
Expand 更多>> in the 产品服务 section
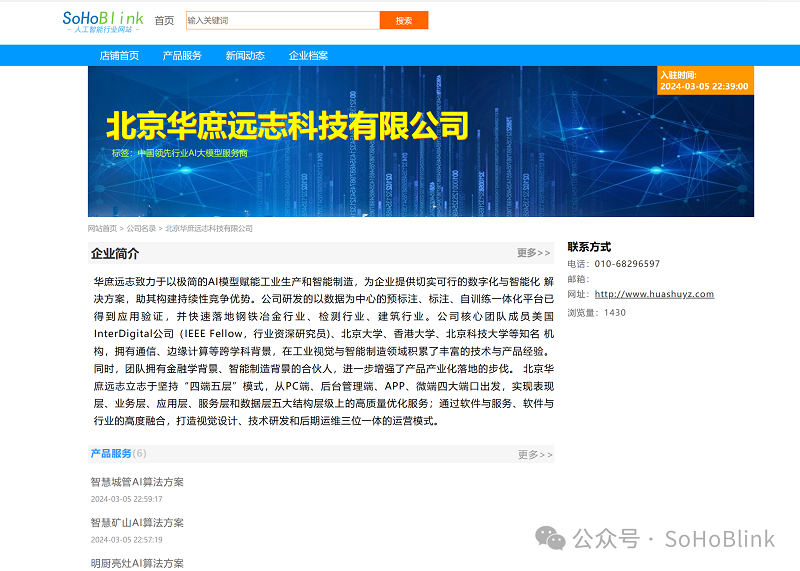tap(535, 454)
